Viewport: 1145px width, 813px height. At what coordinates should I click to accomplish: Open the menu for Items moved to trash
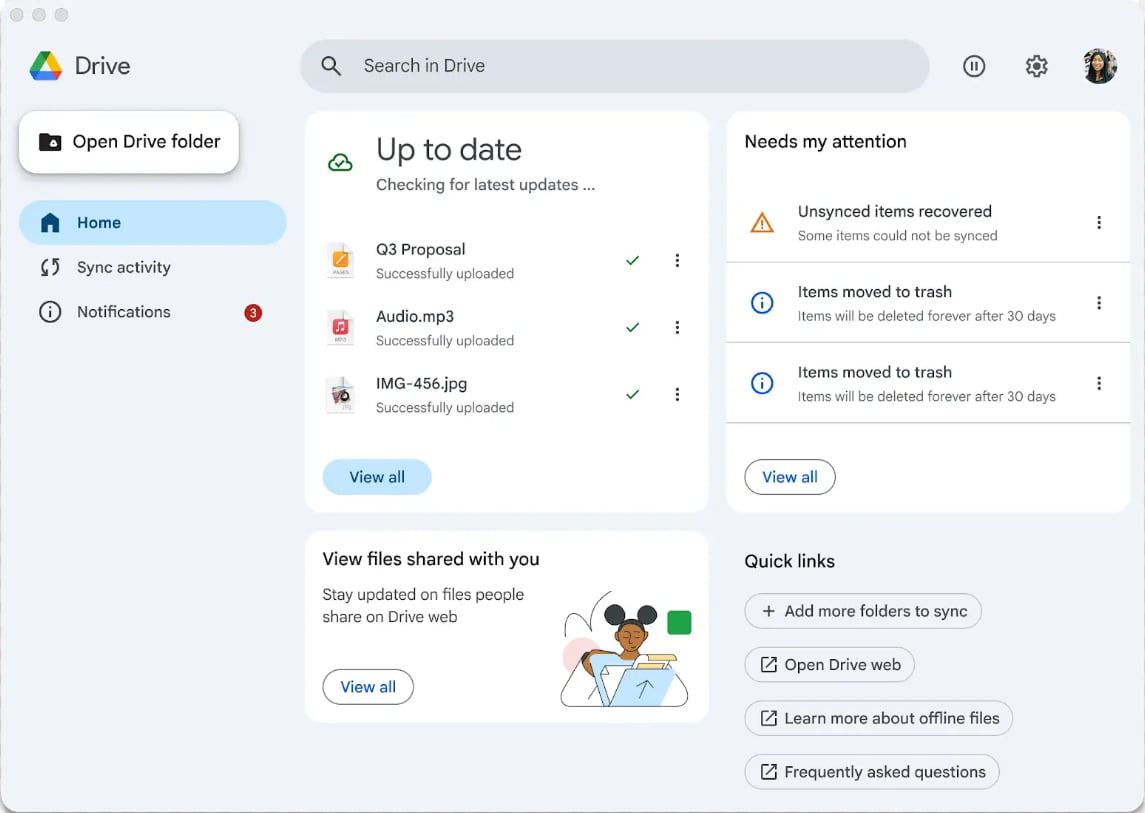[x=1098, y=302]
